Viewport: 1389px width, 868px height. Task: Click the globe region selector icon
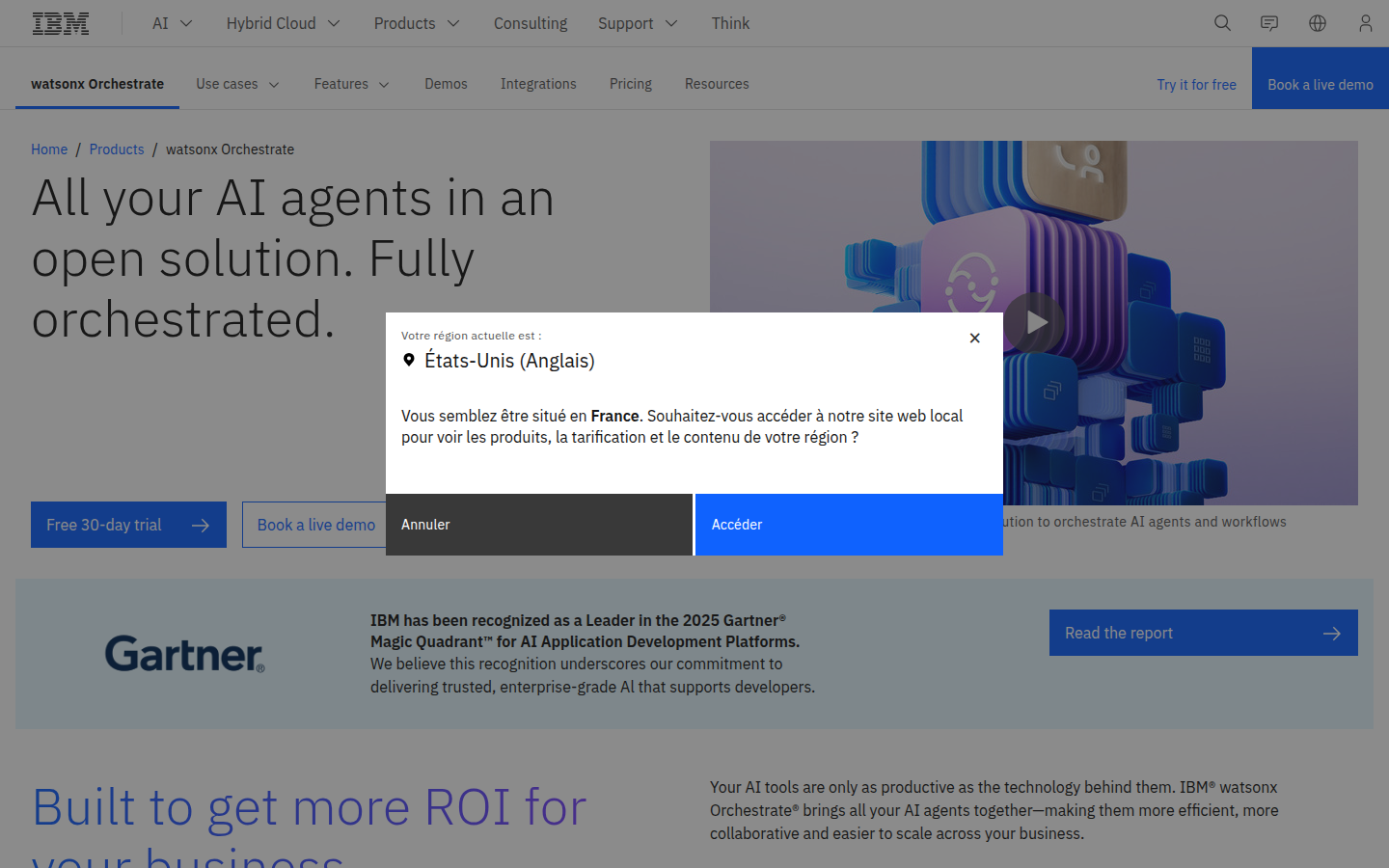1318,23
